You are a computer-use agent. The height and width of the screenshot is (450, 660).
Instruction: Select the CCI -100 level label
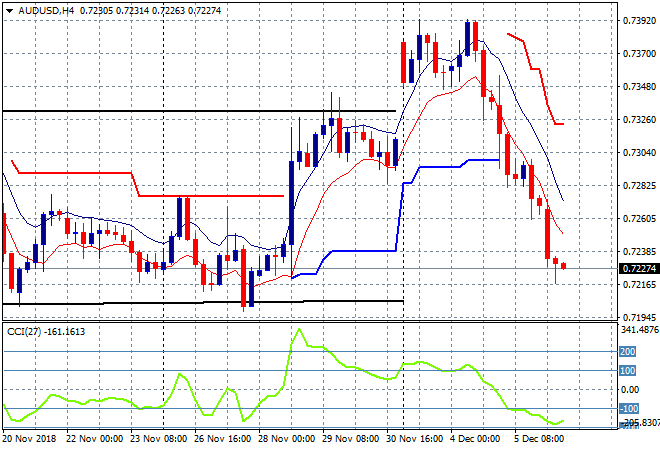point(629,409)
